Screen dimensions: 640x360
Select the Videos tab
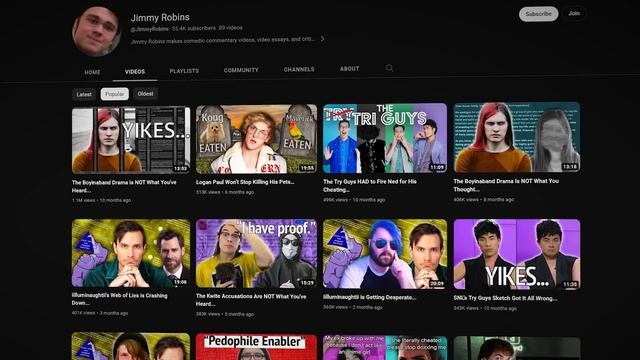tap(135, 71)
